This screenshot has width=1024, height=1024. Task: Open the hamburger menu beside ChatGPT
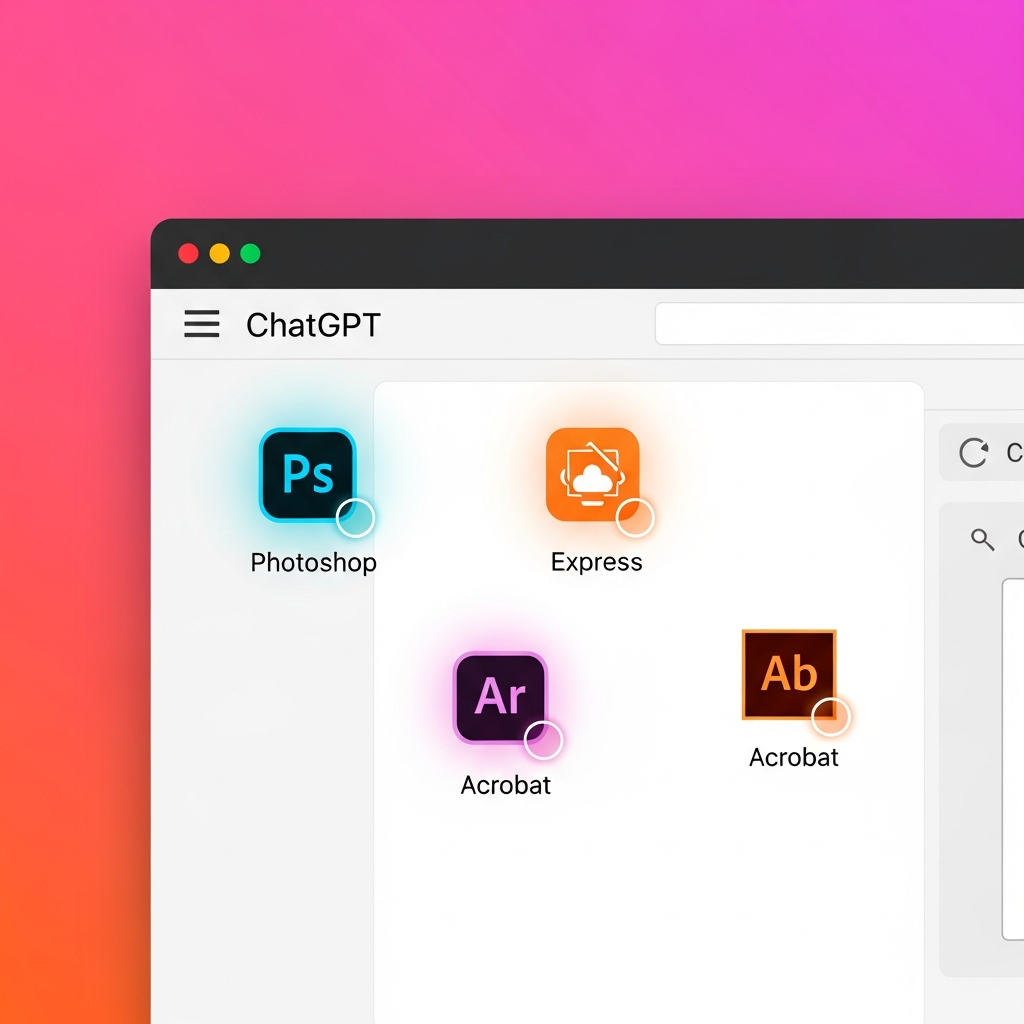(201, 324)
